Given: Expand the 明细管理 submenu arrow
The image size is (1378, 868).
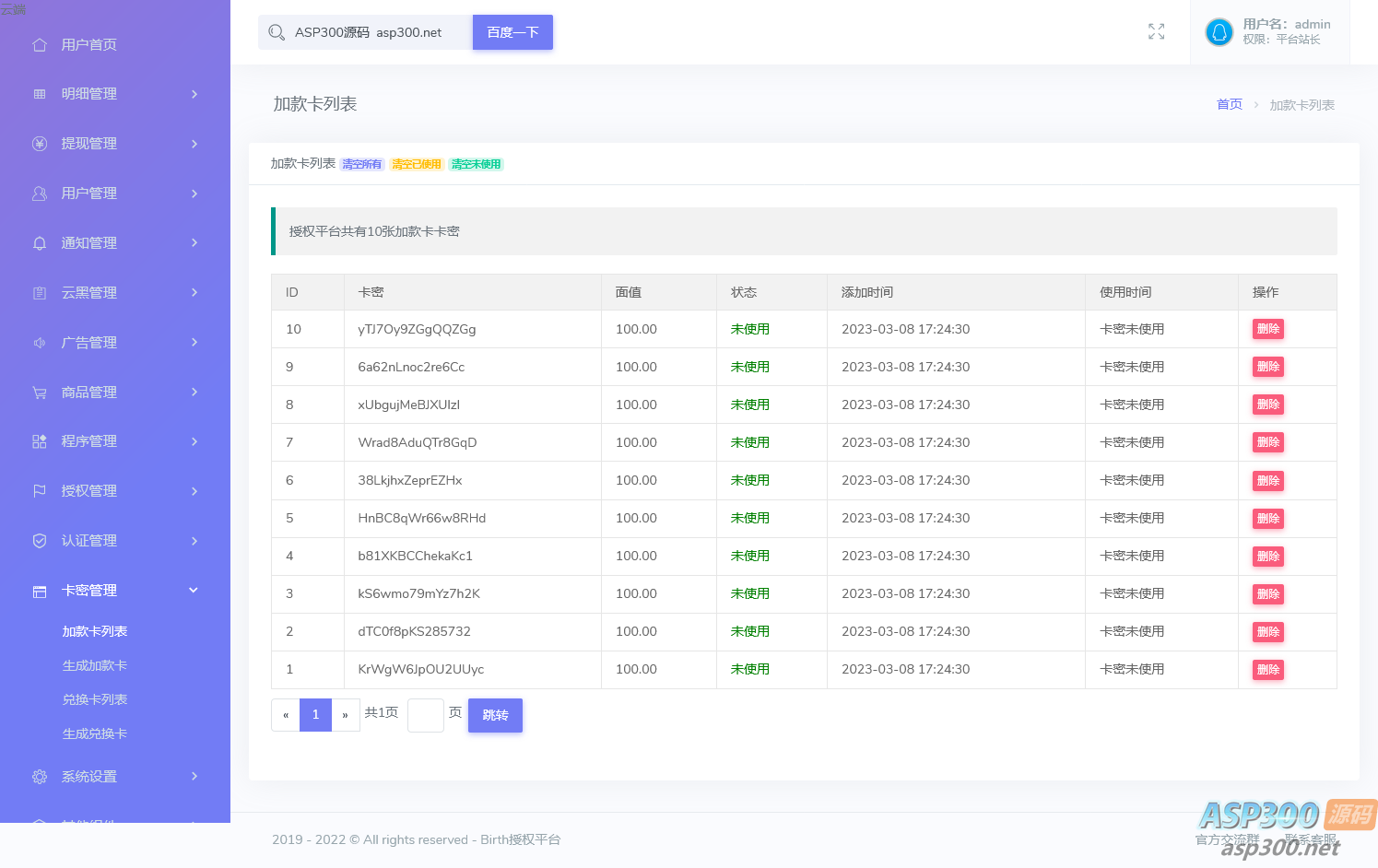Looking at the screenshot, I should click(x=194, y=94).
